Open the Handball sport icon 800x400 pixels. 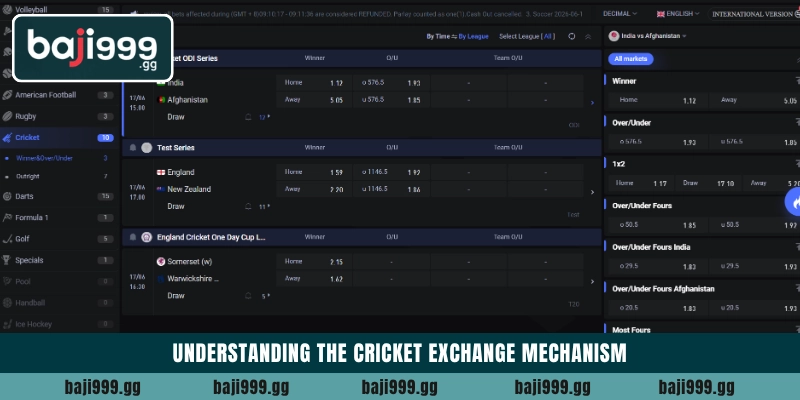[7, 303]
